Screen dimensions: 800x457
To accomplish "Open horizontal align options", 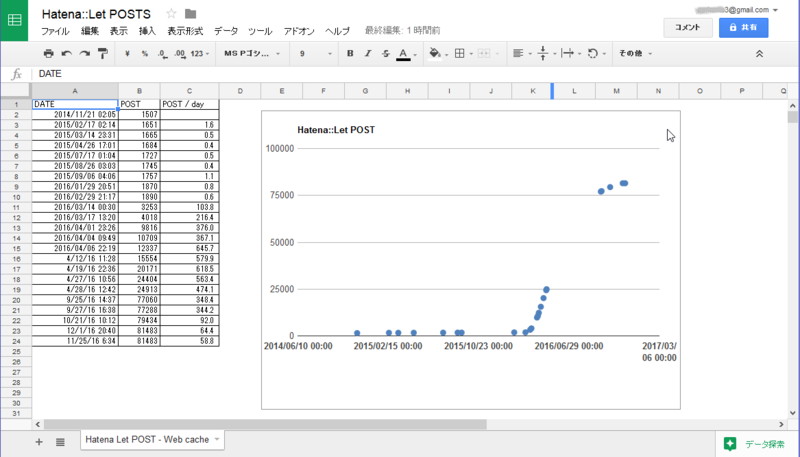I will click(522, 54).
